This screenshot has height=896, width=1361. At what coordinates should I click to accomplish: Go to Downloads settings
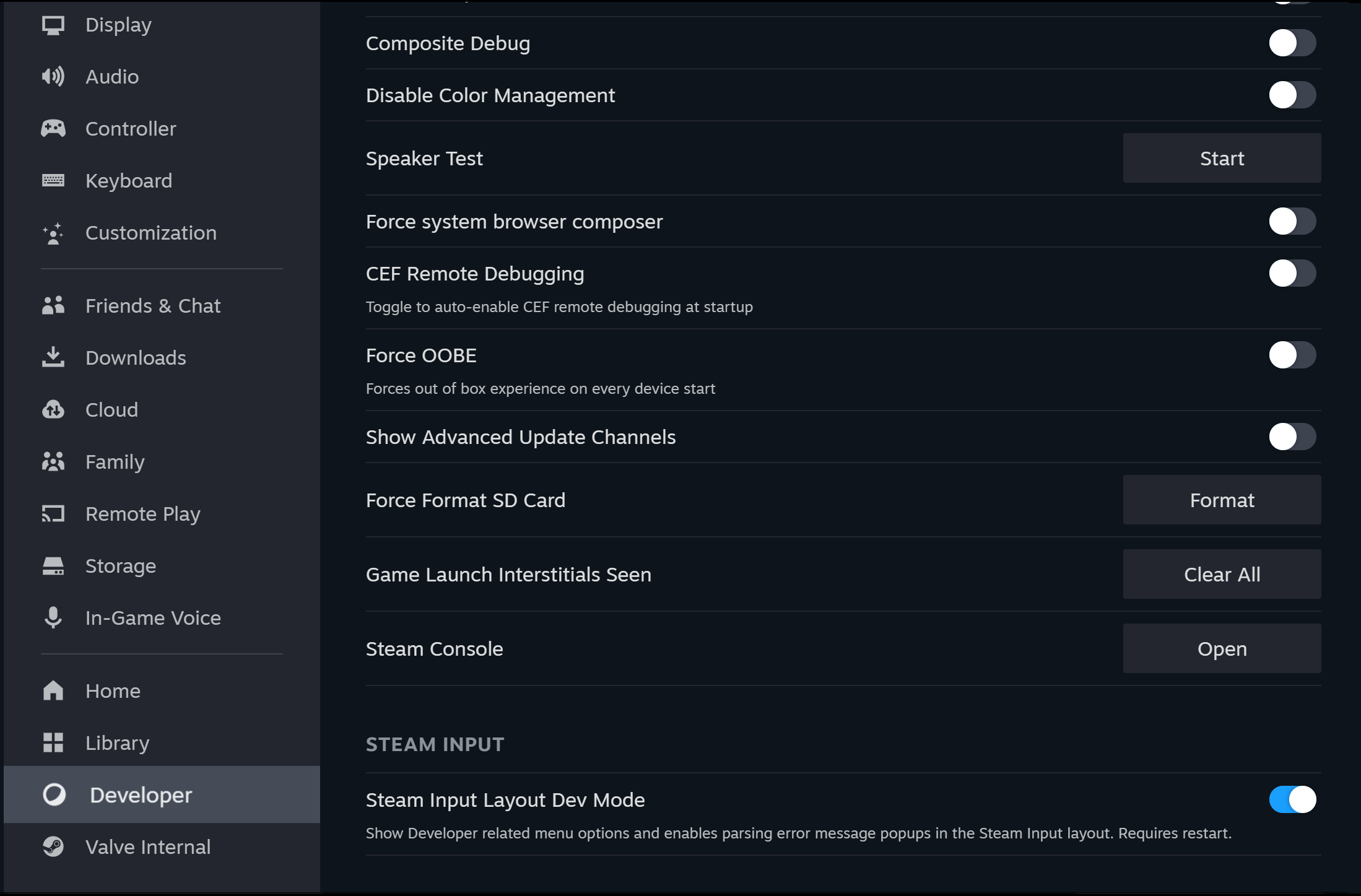162,358
